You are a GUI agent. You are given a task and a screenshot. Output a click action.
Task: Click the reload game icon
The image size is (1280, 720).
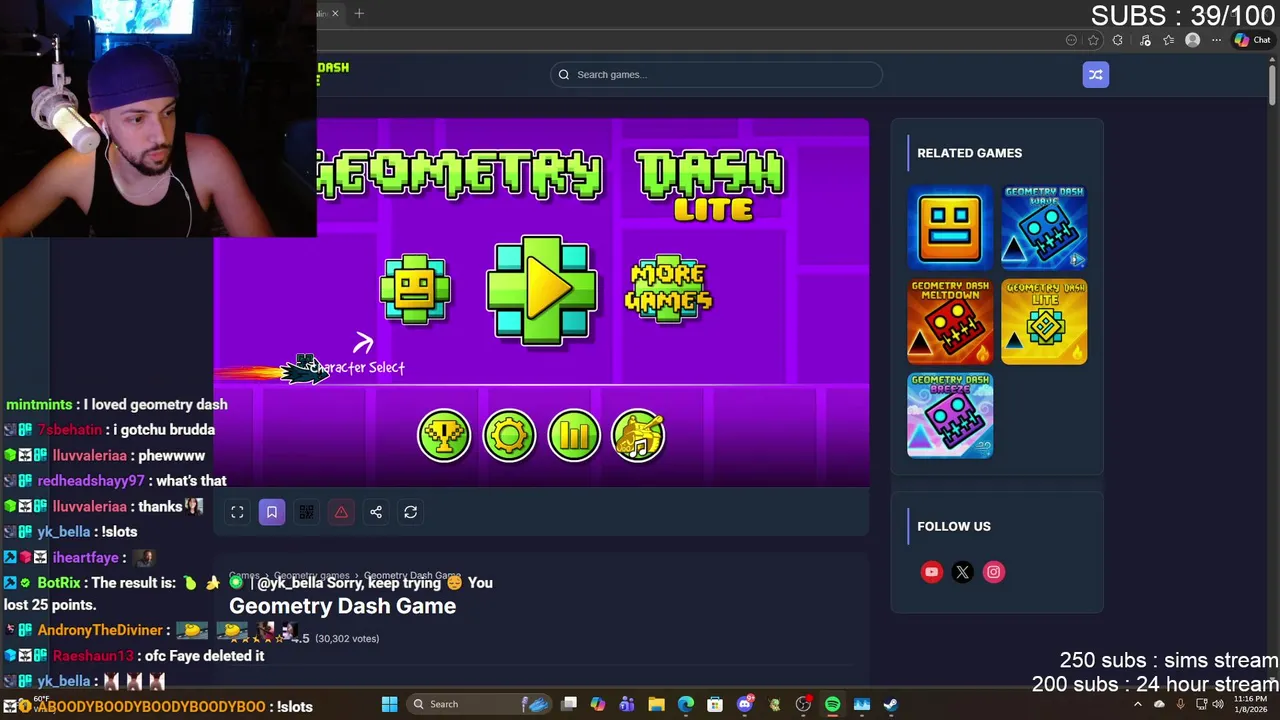tap(410, 512)
